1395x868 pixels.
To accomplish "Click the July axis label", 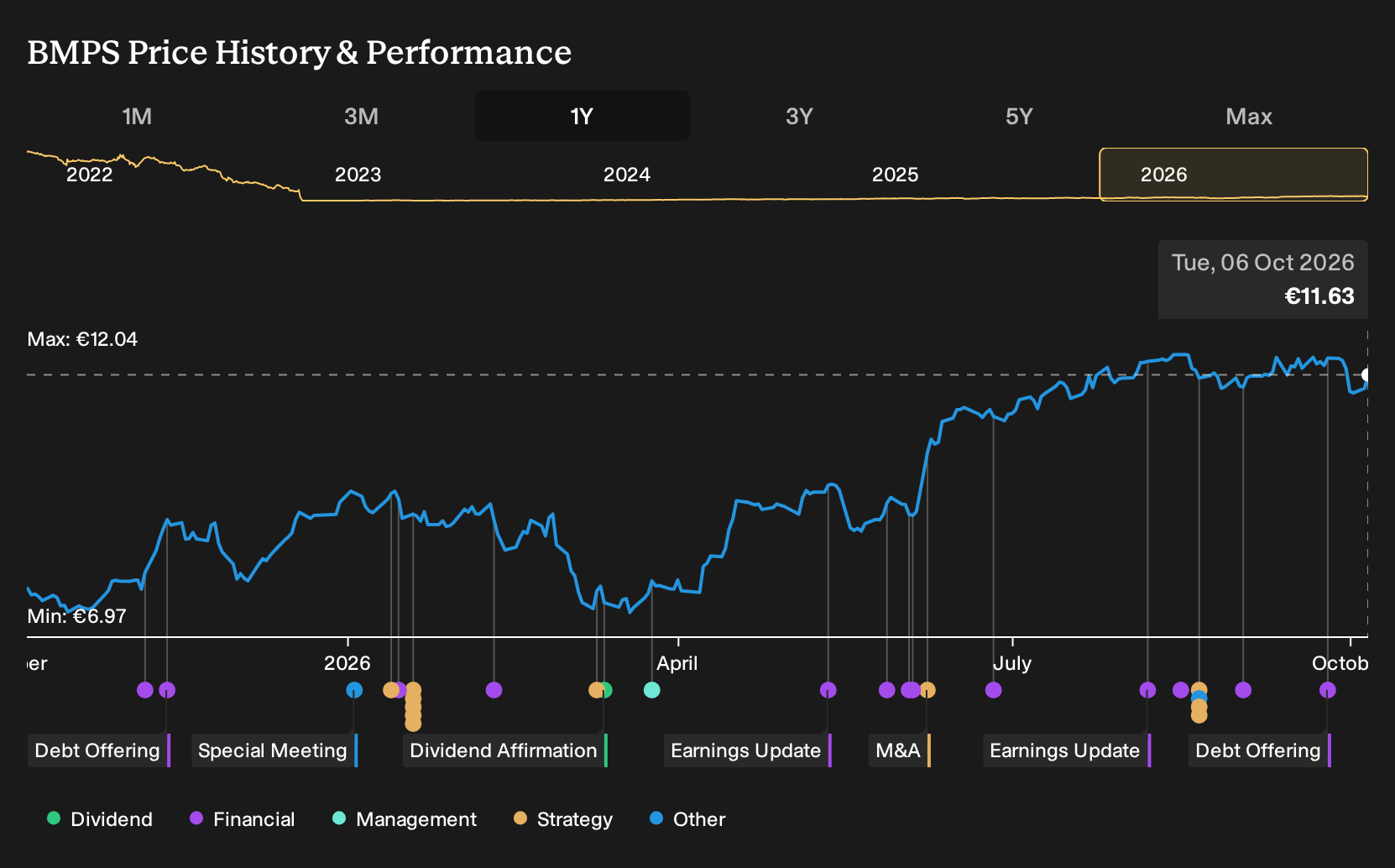I will coord(1012,663).
